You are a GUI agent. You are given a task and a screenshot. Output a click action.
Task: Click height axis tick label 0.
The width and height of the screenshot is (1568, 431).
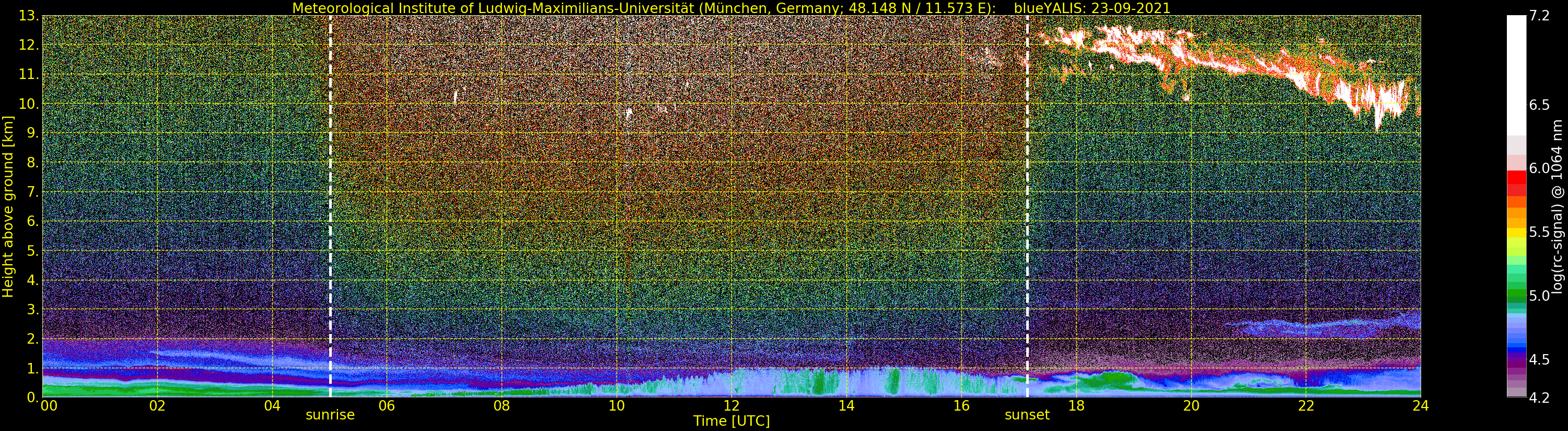[x=32, y=397]
